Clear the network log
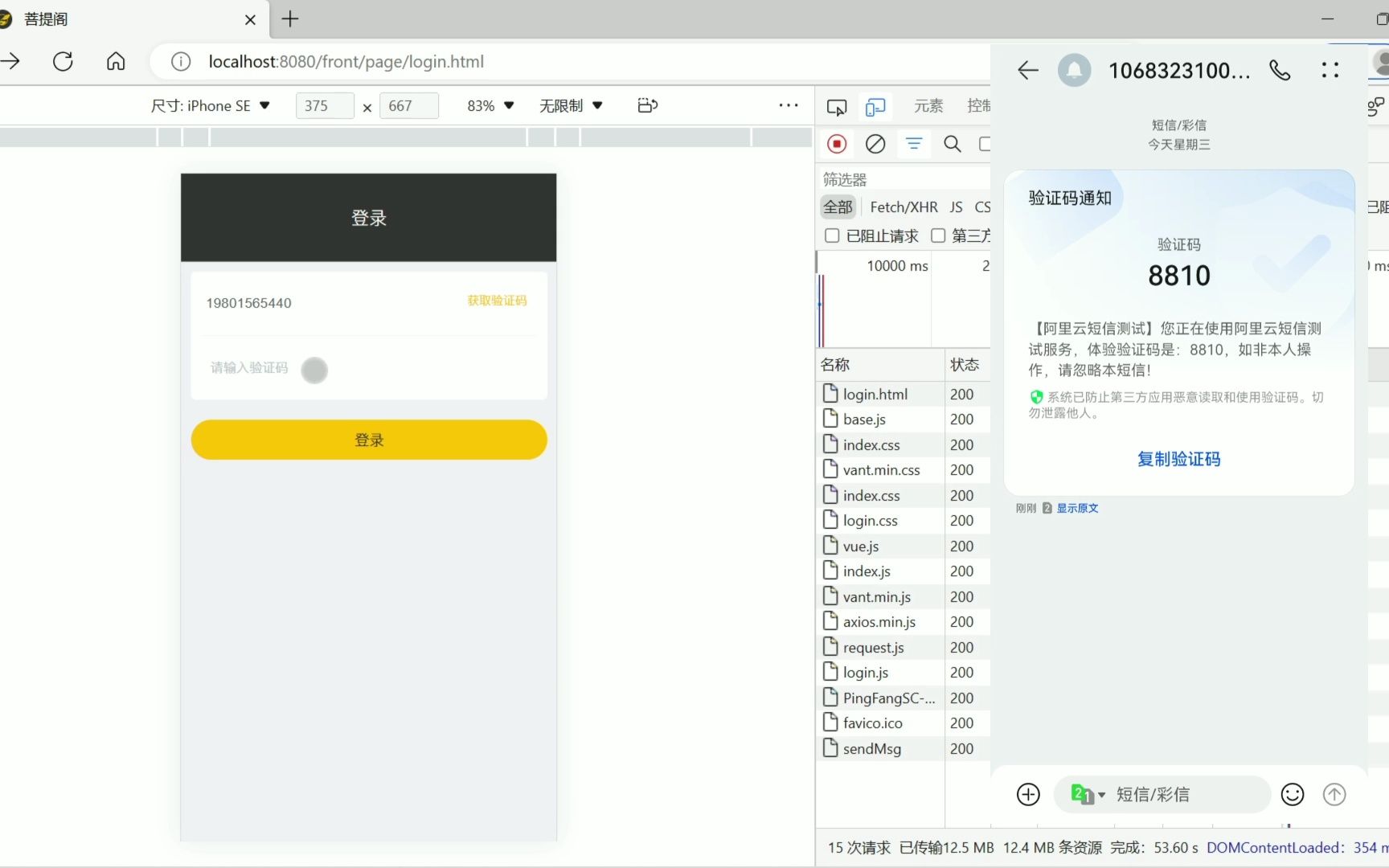Viewport: 1389px width, 868px height. coord(875,144)
